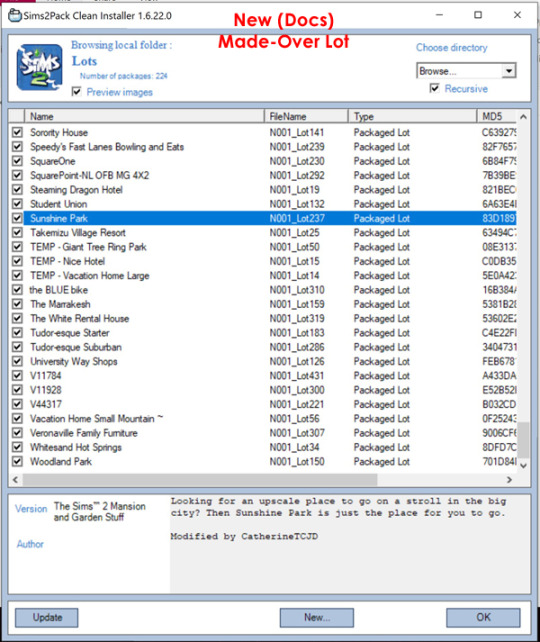Uncheck the Woodland Park checkbox

pos(17,461)
